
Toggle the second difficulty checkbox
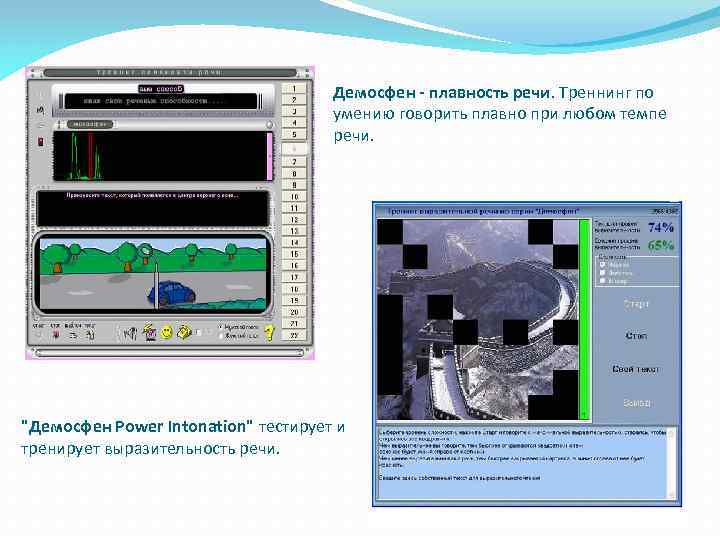pos(603,273)
